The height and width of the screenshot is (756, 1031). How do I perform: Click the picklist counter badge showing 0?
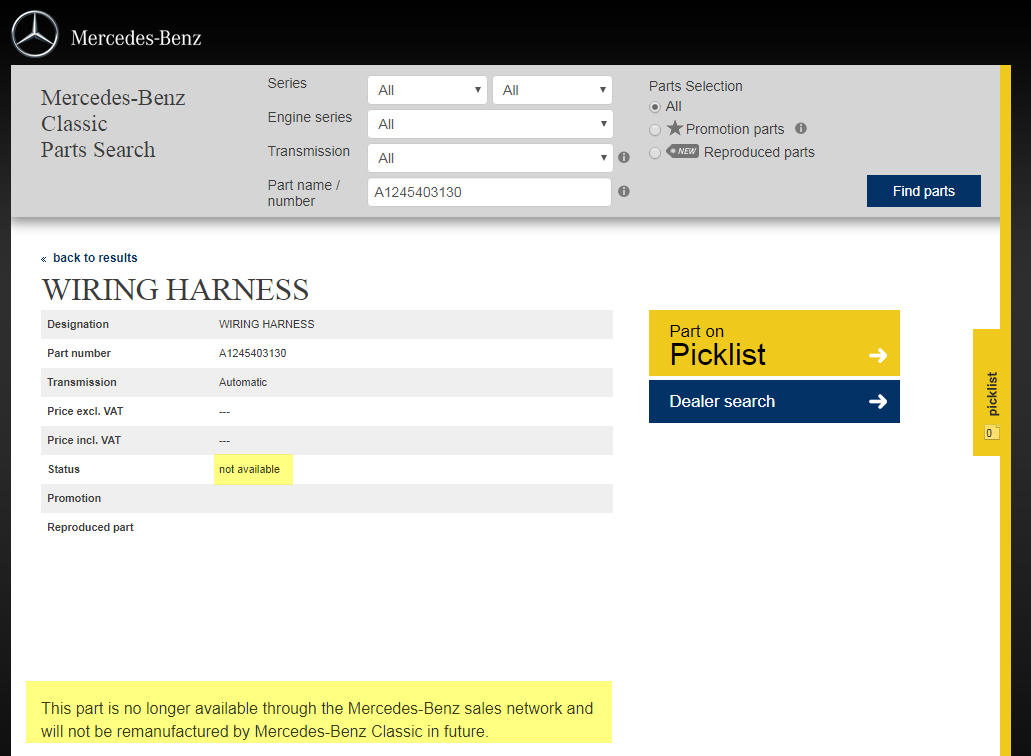point(991,433)
